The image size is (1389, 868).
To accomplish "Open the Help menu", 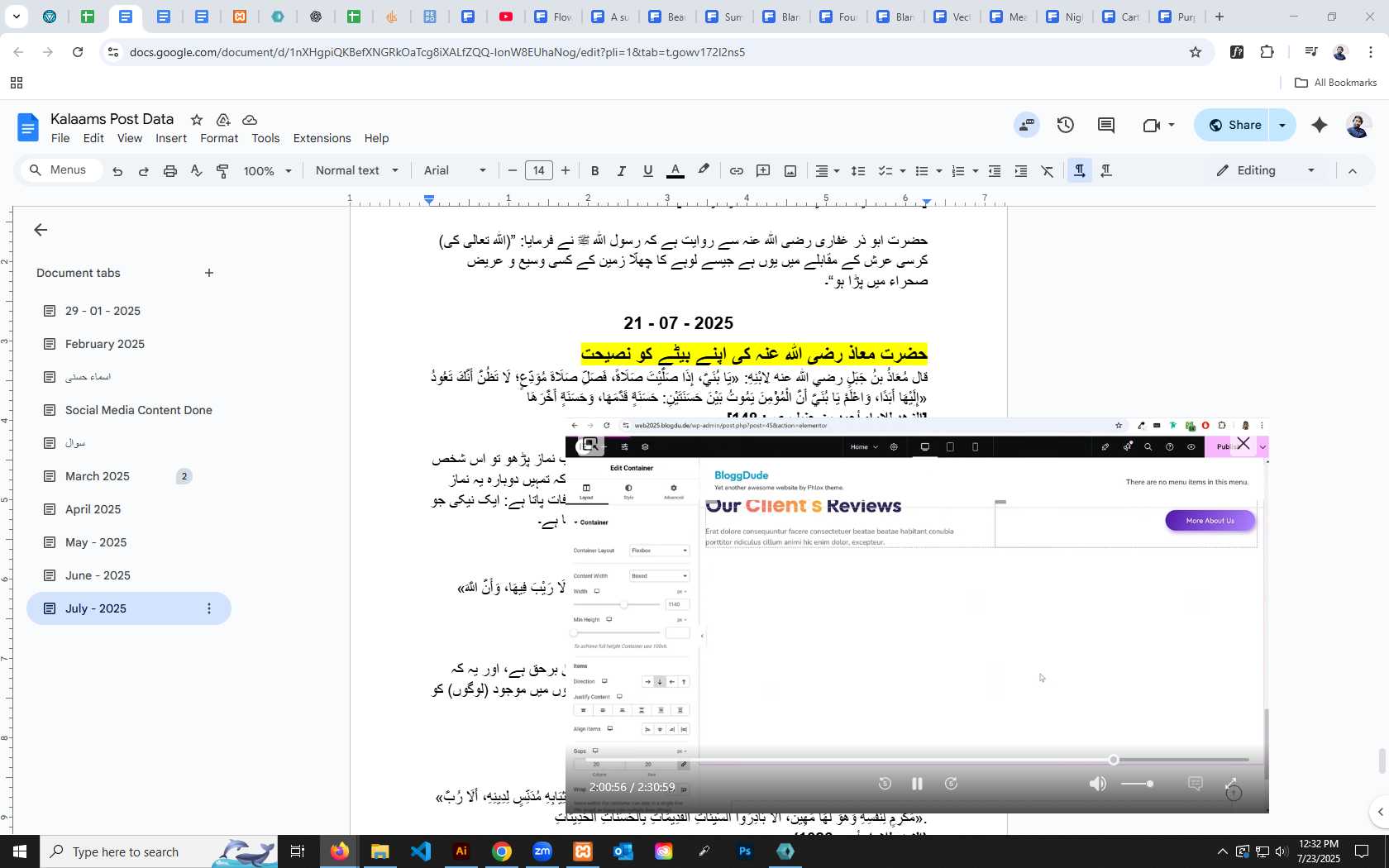I will [376, 139].
